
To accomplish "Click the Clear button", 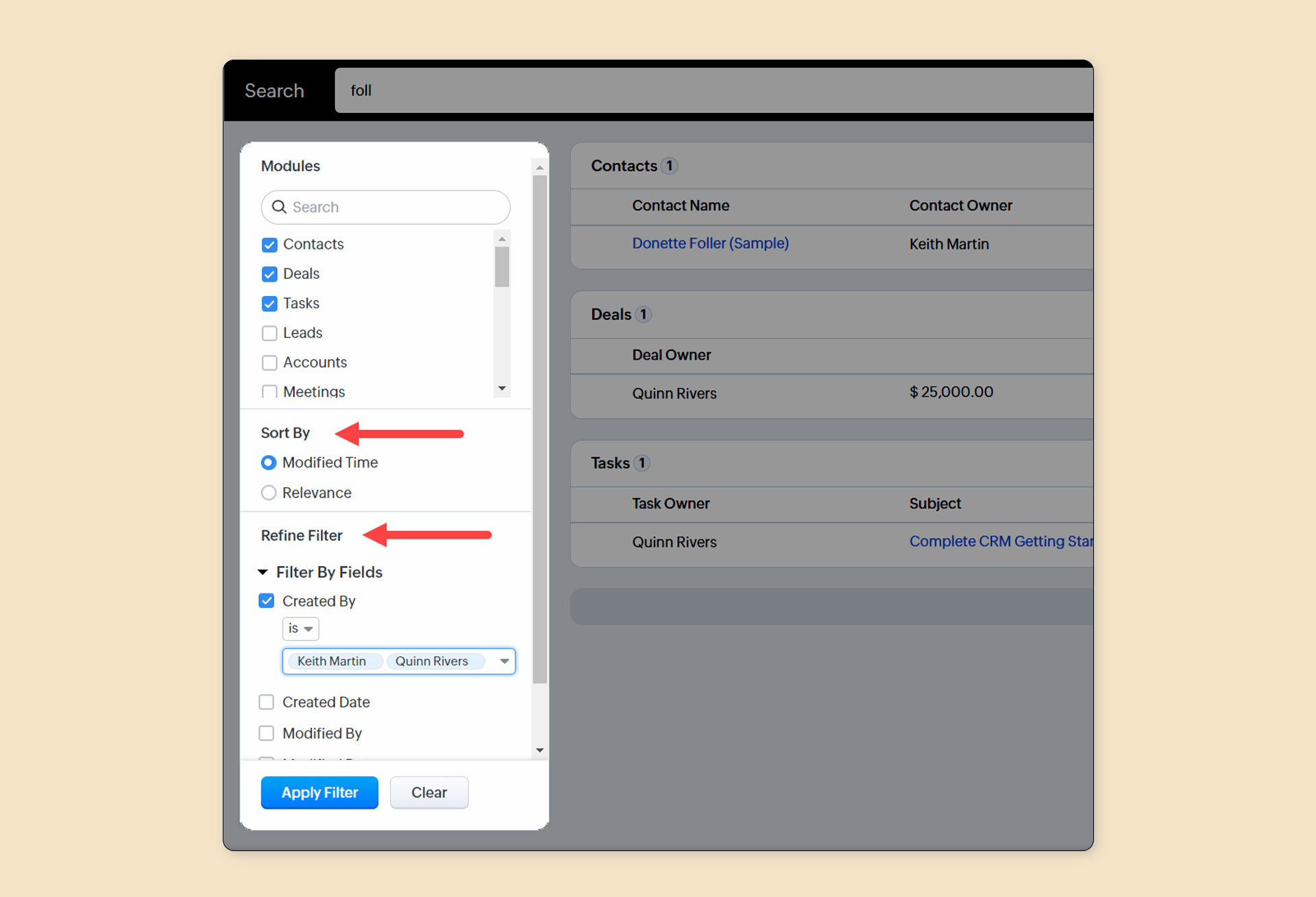I will pos(429,792).
